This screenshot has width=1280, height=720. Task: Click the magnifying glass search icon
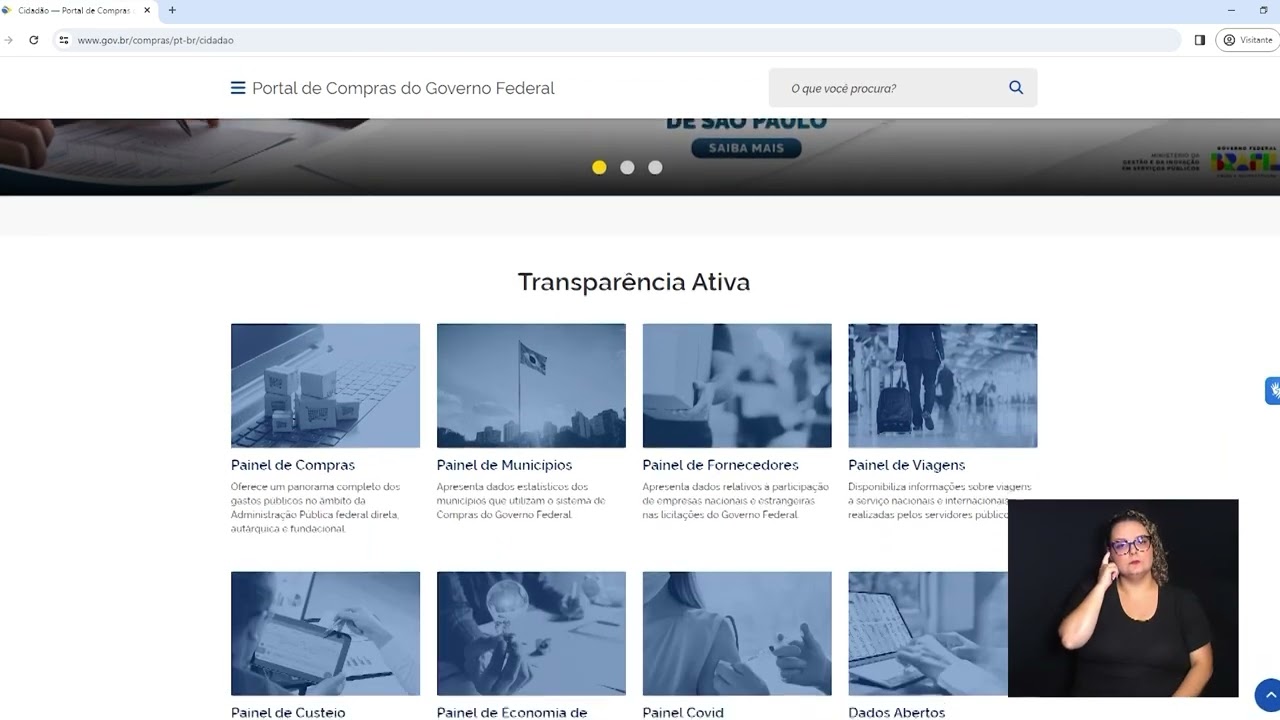tap(1015, 88)
